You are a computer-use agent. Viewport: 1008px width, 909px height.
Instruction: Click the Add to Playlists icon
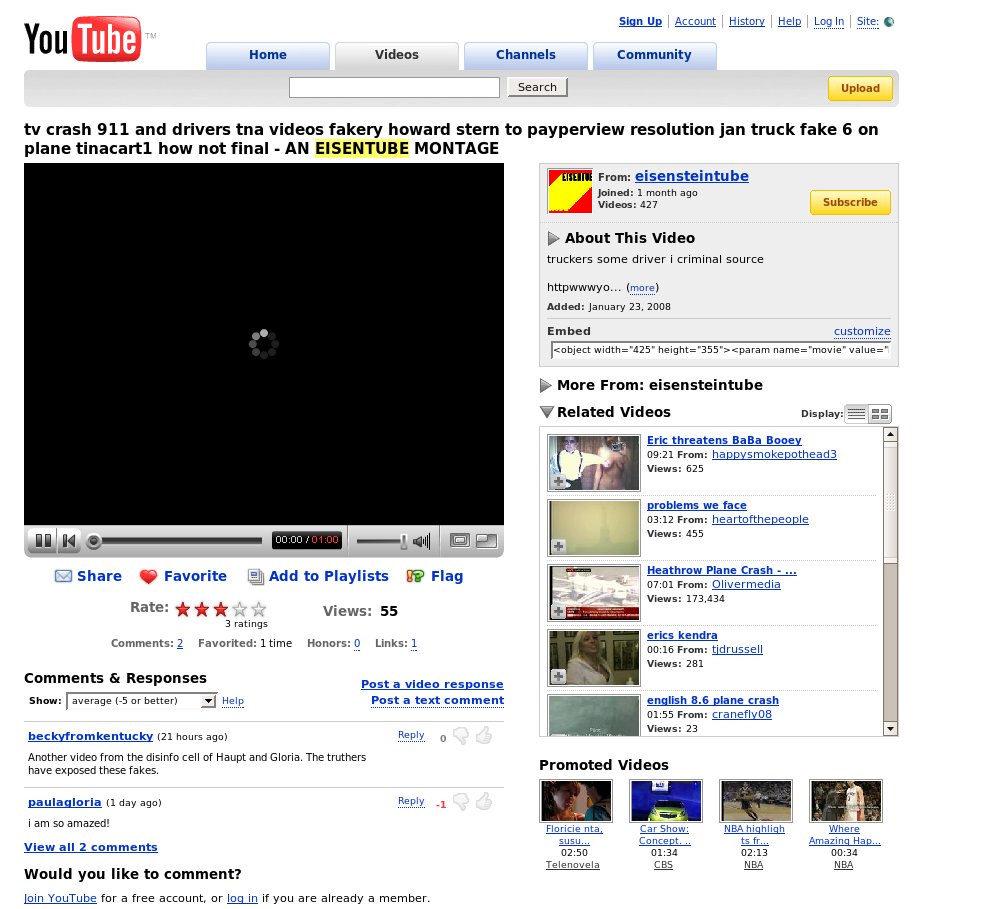pyautogui.click(x=255, y=577)
